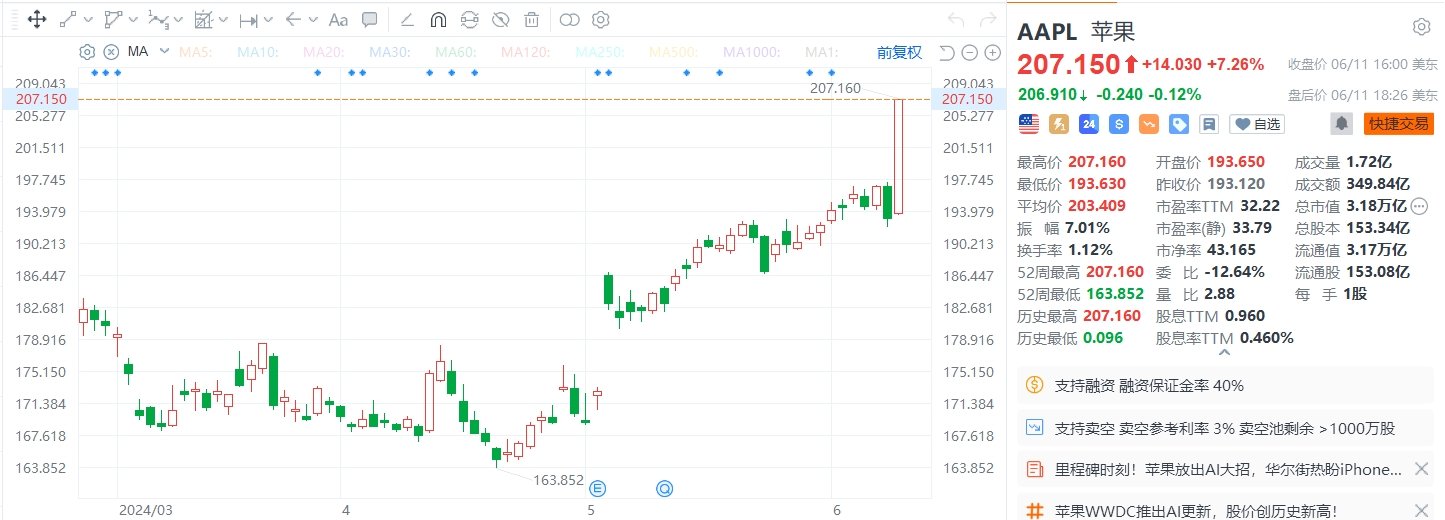Click the text annotation Aa tool
Screen dimensions: 1445x520
[x=338, y=19]
